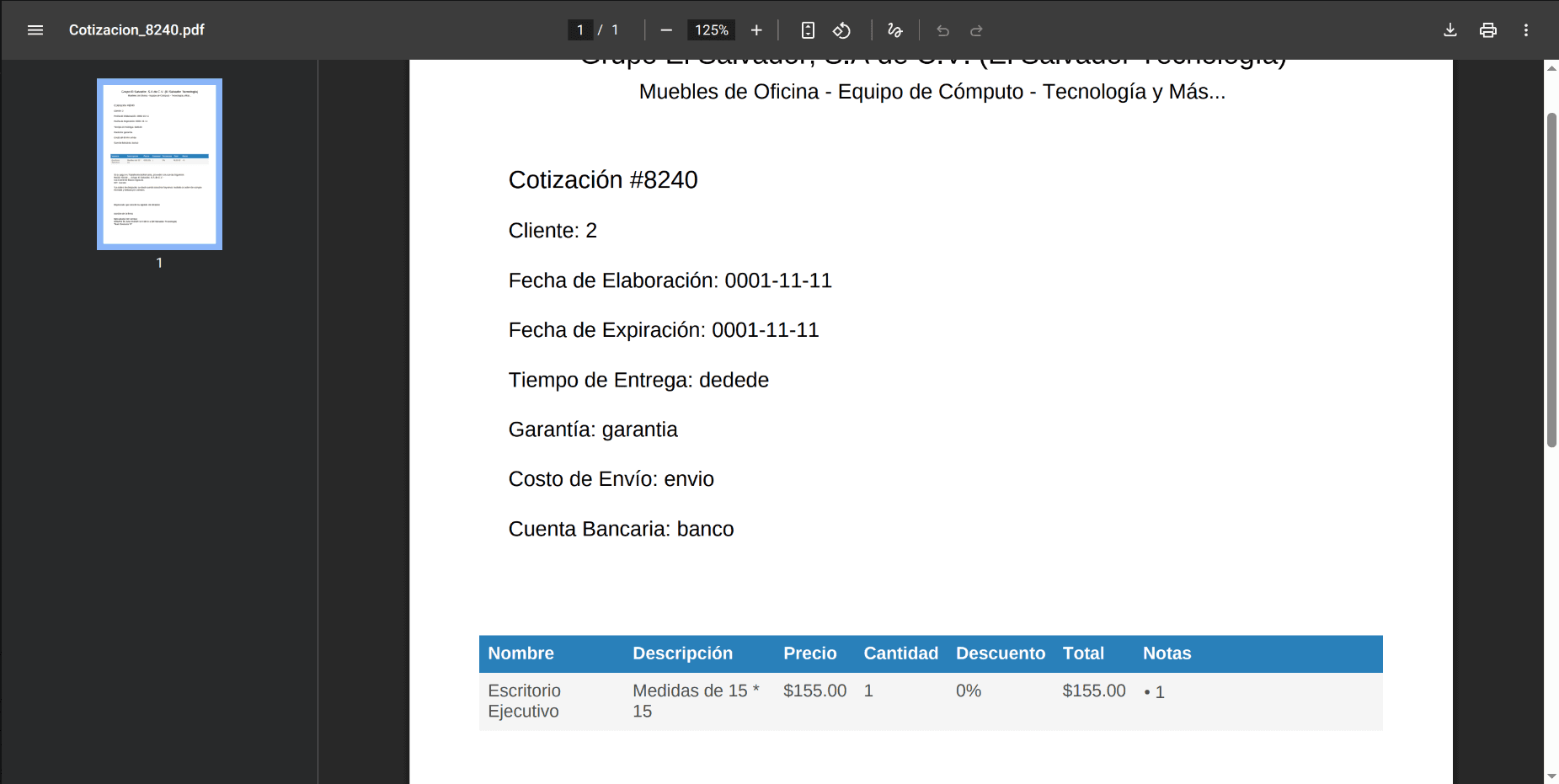Click the scroll down arrow
Screen dimensions: 1559x784
[x=1551, y=776]
